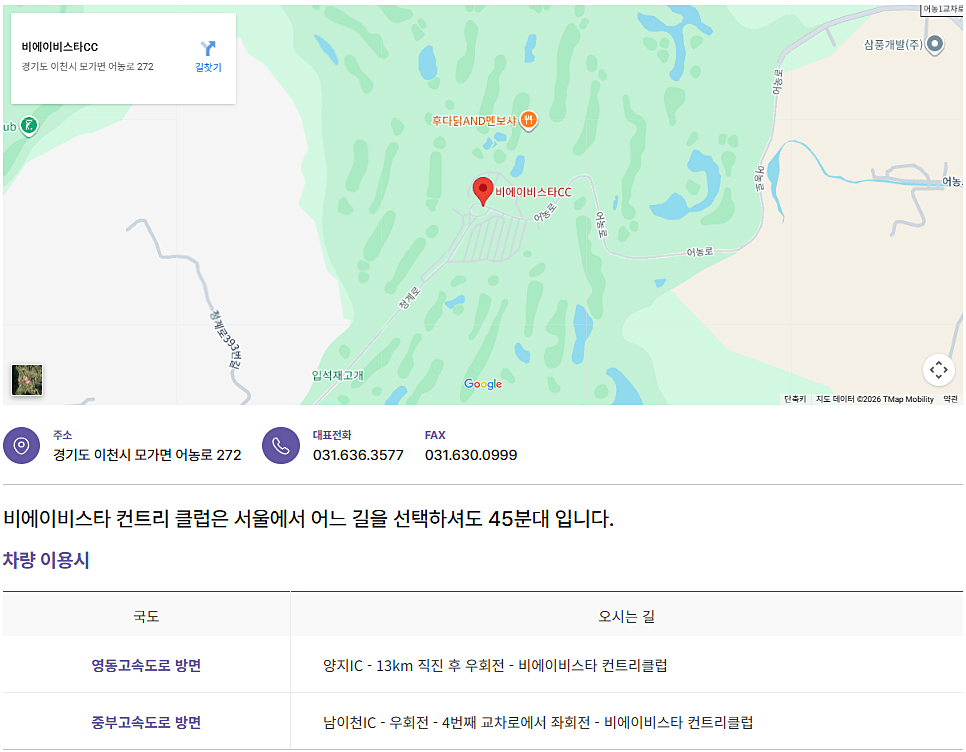Click the red 비에이비스타CC map pin
966x752 pixels.
pos(483,189)
